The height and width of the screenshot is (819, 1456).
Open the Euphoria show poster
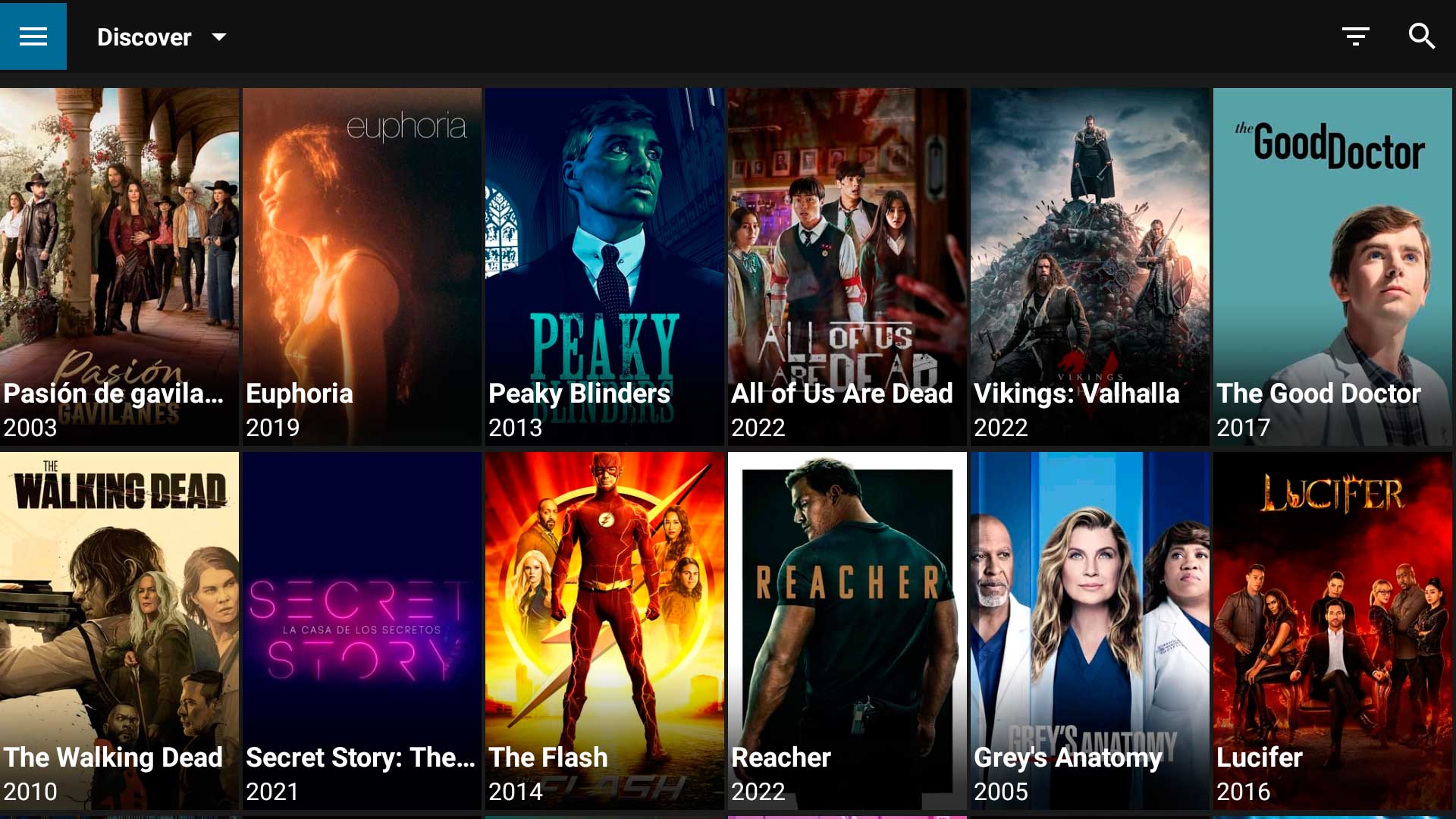click(362, 267)
